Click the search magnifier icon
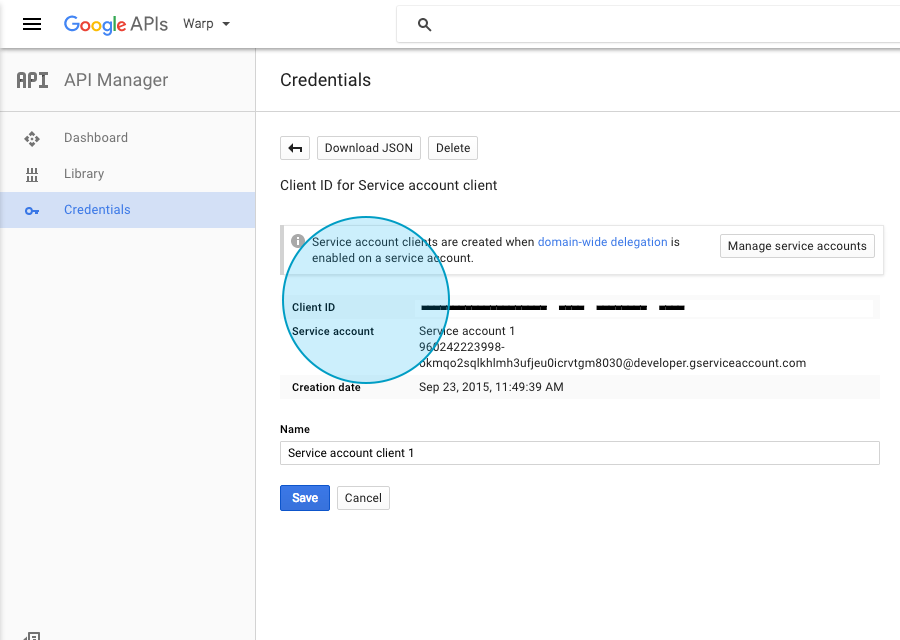The image size is (900, 640). pyautogui.click(x=424, y=25)
